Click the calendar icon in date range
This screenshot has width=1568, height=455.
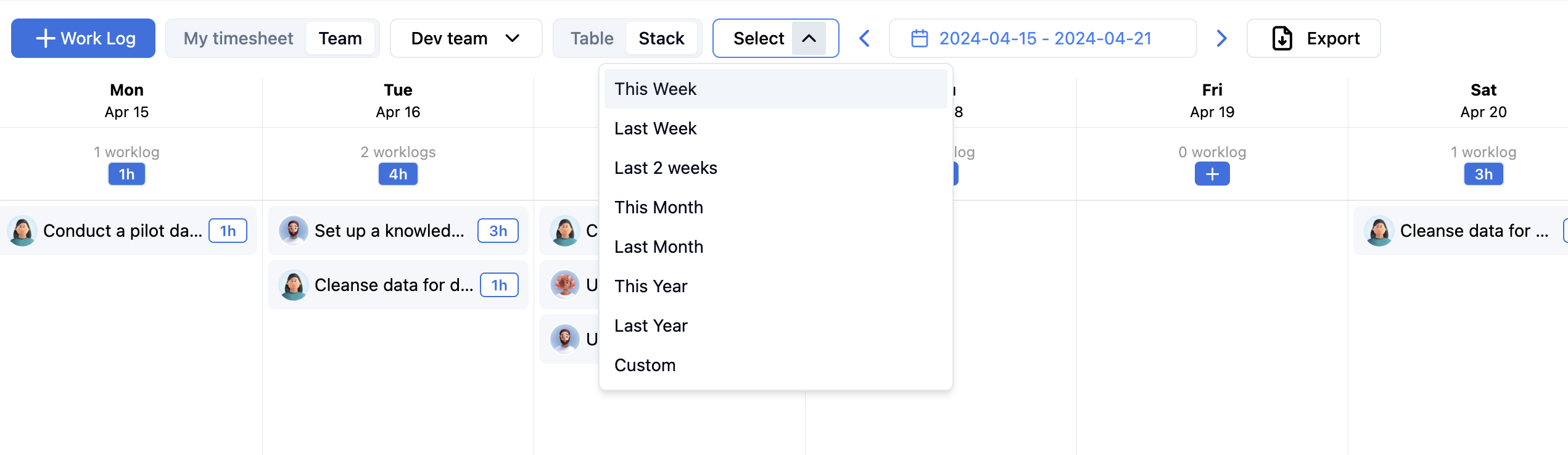(919, 38)
